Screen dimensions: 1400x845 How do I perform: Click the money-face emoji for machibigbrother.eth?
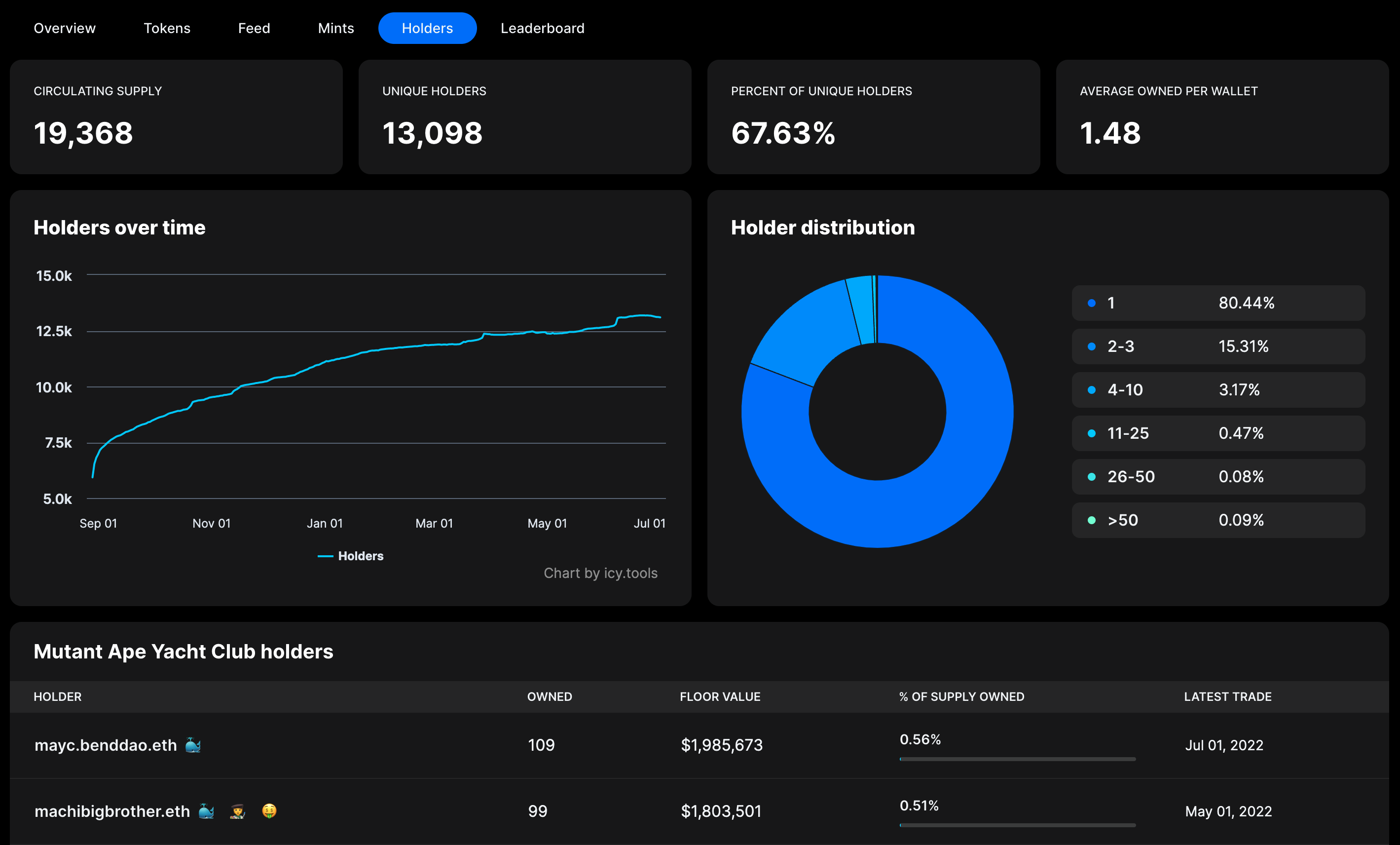coord(269,811)
